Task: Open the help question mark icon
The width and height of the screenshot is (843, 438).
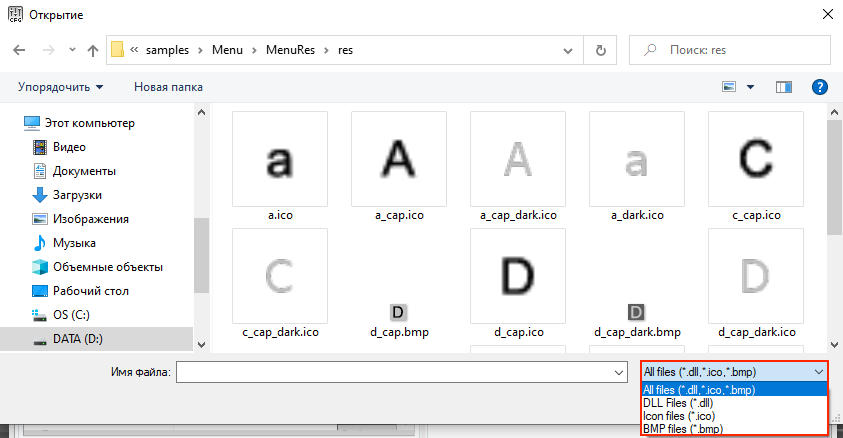Action: point(819,87)
